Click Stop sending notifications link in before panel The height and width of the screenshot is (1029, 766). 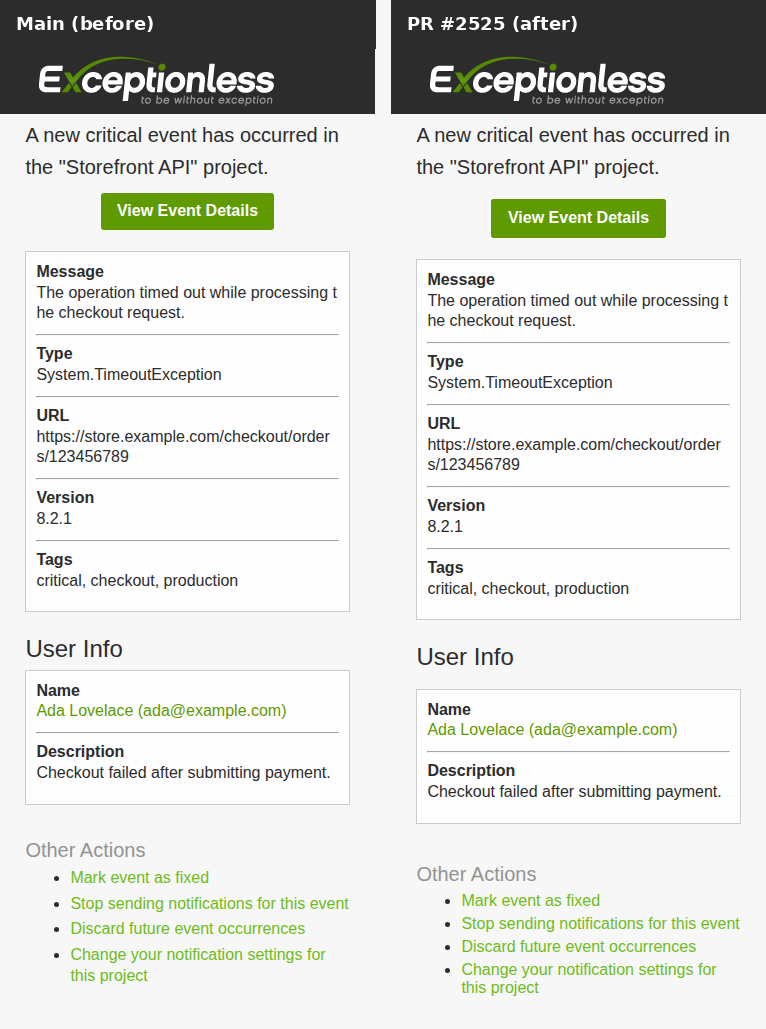[209, 904]
